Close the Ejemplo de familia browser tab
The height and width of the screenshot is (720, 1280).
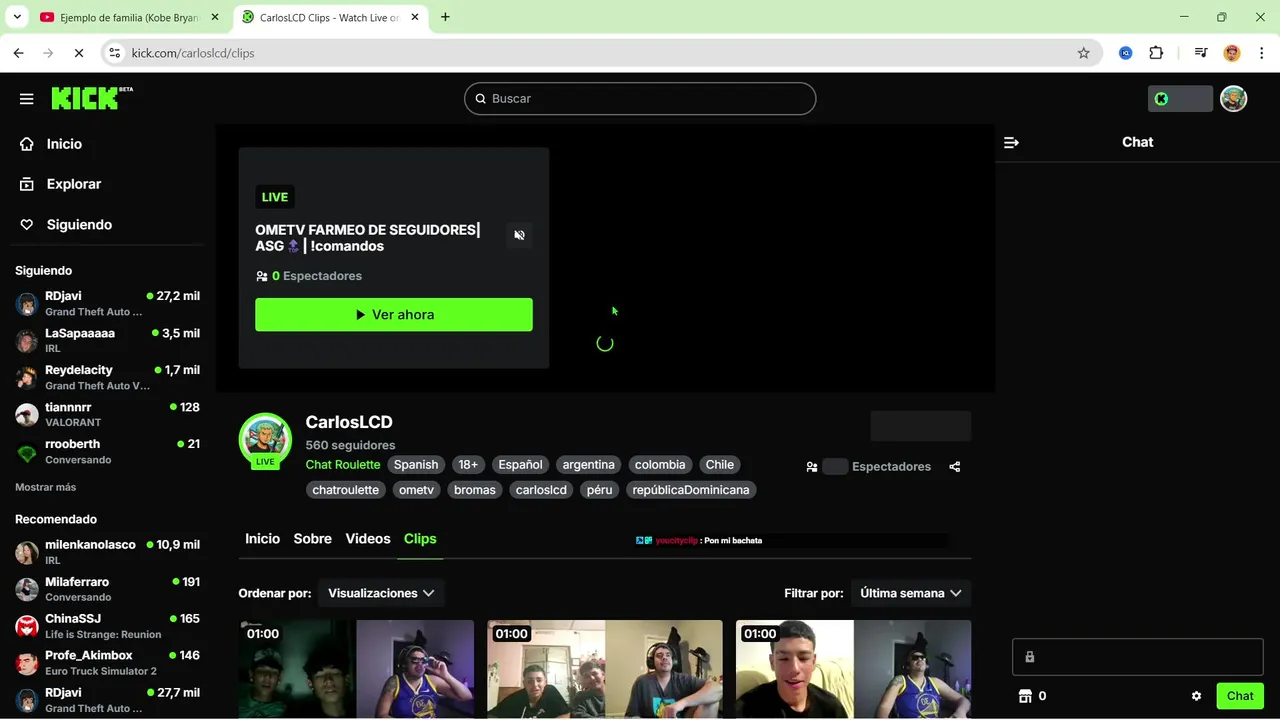(x=214, y=17)
